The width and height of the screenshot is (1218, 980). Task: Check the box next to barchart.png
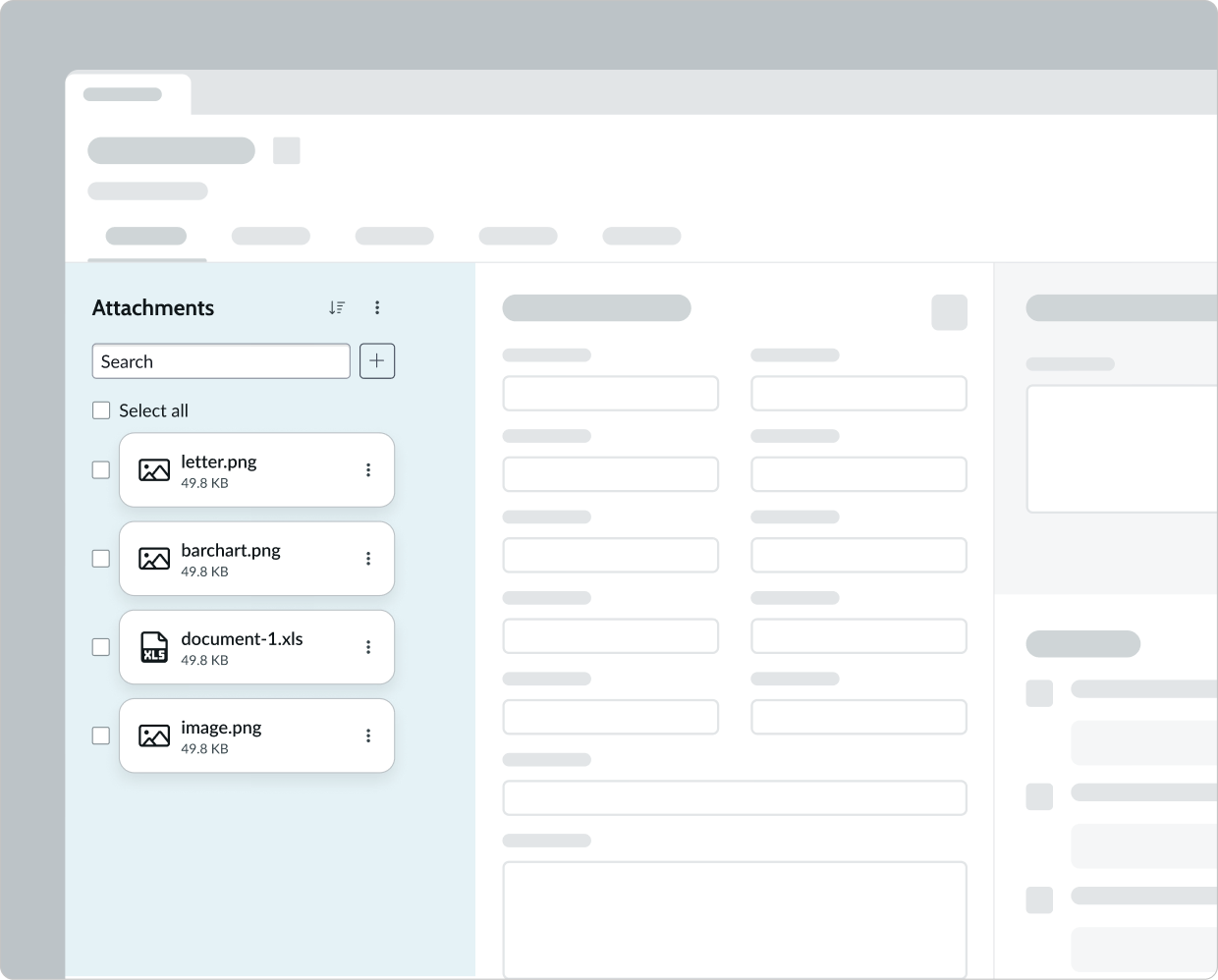pyautogui.click(x=101, y=559)
